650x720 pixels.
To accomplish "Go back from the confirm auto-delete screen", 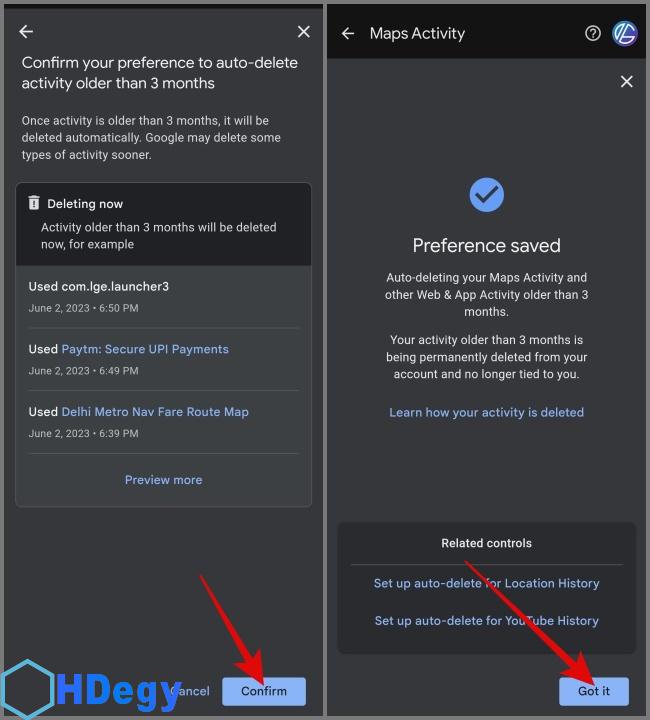I will click(26, 32).
